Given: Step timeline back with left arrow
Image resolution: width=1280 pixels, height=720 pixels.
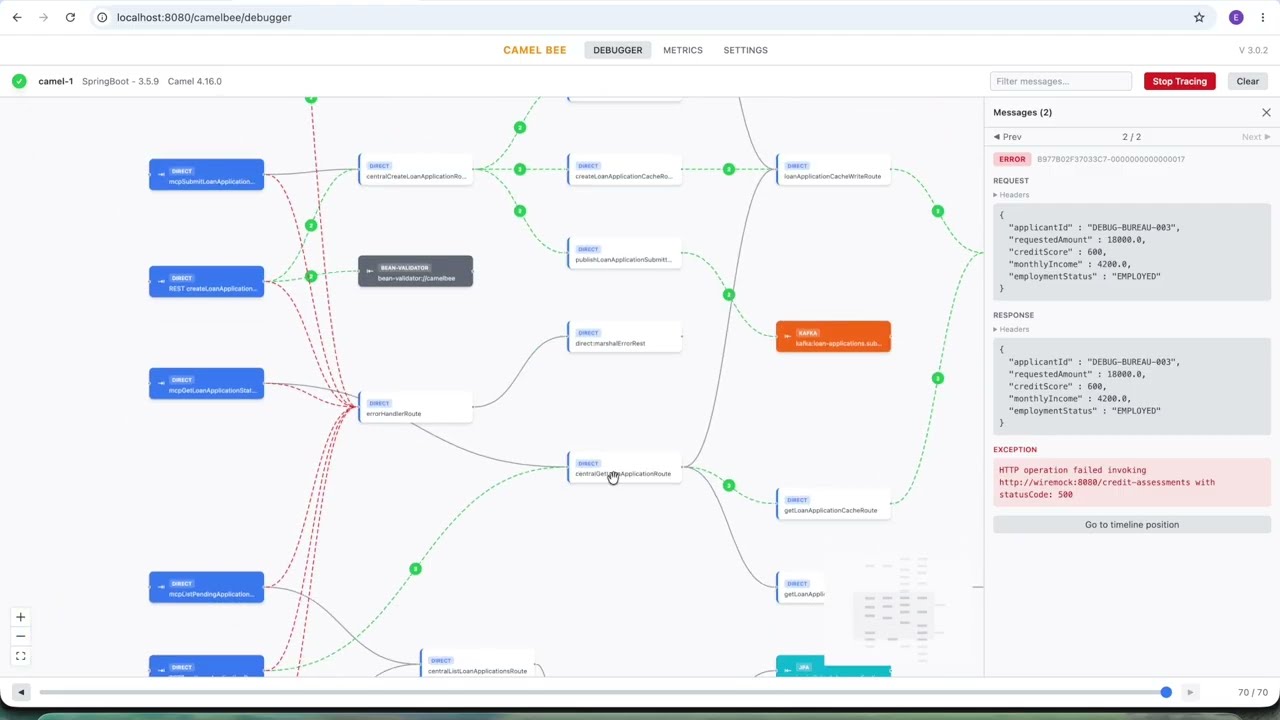Looking at the screenshot, I should (x=20, y=692).
